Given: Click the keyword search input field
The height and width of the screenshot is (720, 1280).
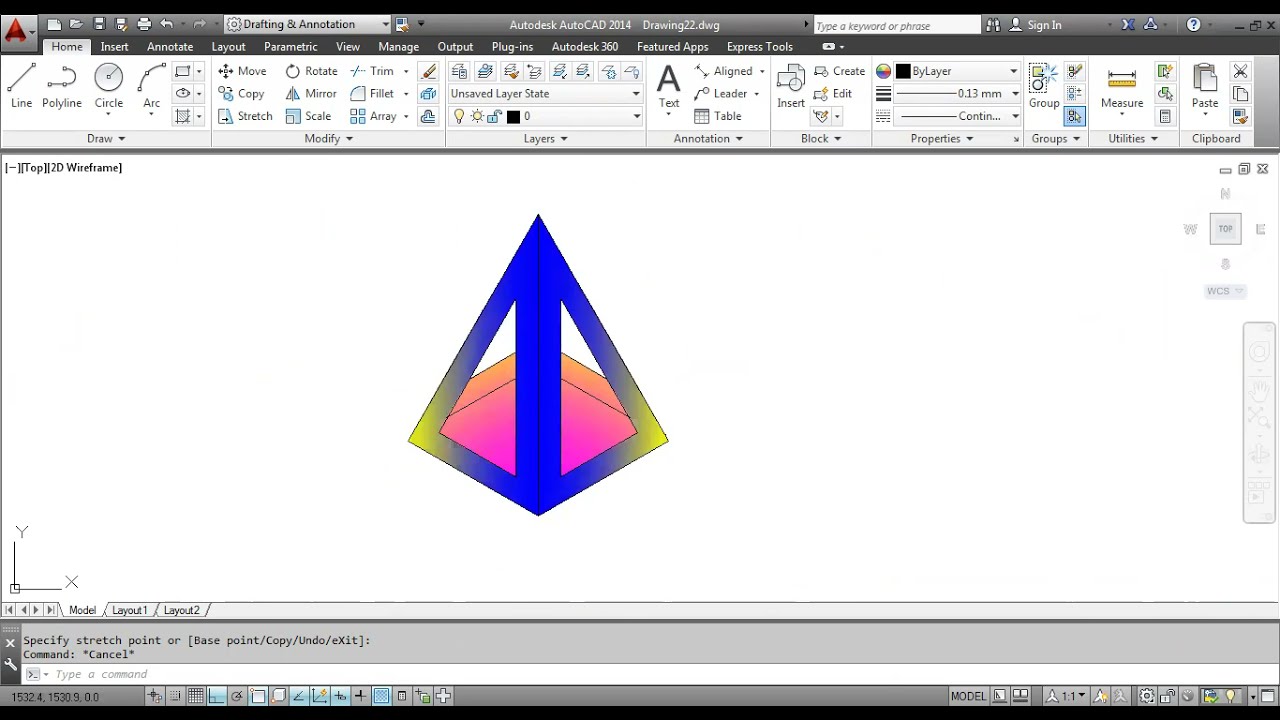Looking at the screenshot, I should (897, 25).
